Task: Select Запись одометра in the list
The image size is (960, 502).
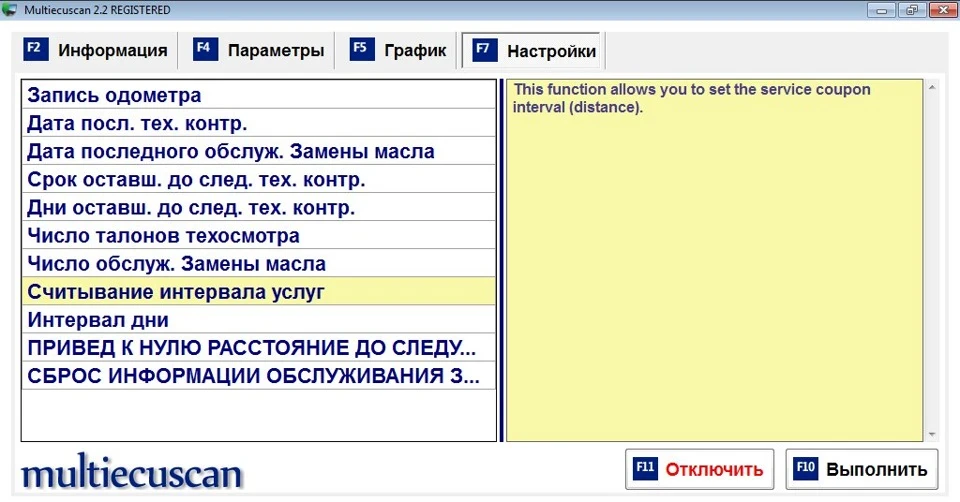Action: point(258,95)
